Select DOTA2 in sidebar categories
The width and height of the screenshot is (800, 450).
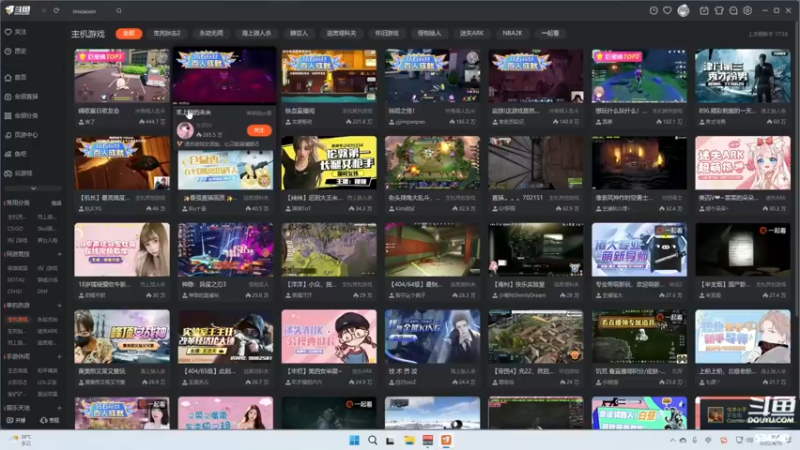[16, 280]
